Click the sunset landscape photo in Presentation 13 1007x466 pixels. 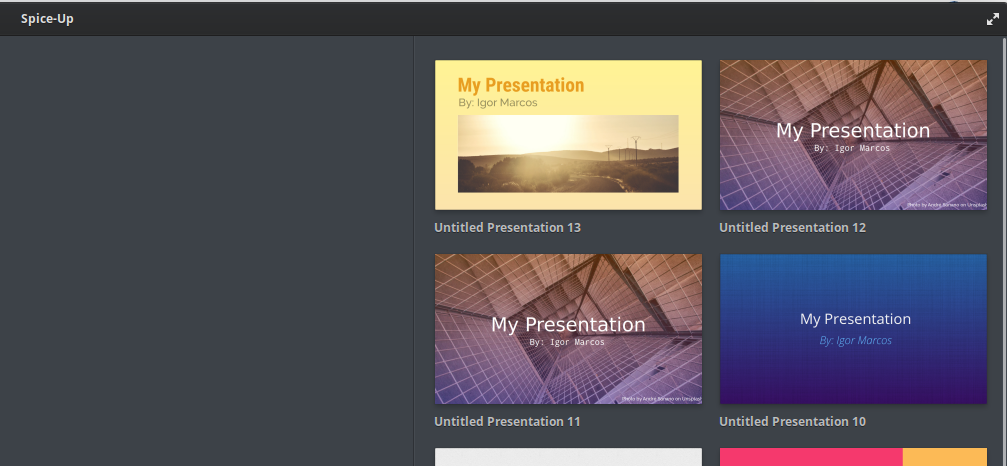(x=568, y=153)
